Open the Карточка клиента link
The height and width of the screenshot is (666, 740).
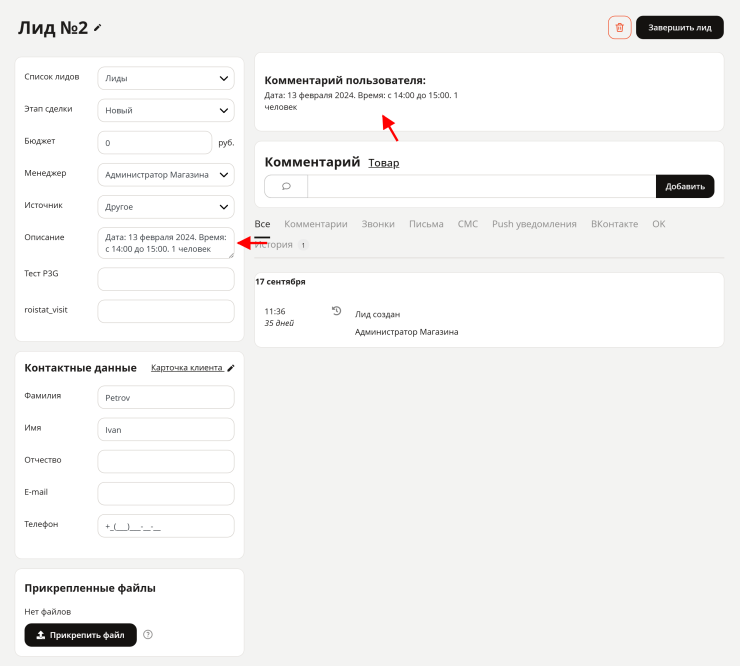187,368
